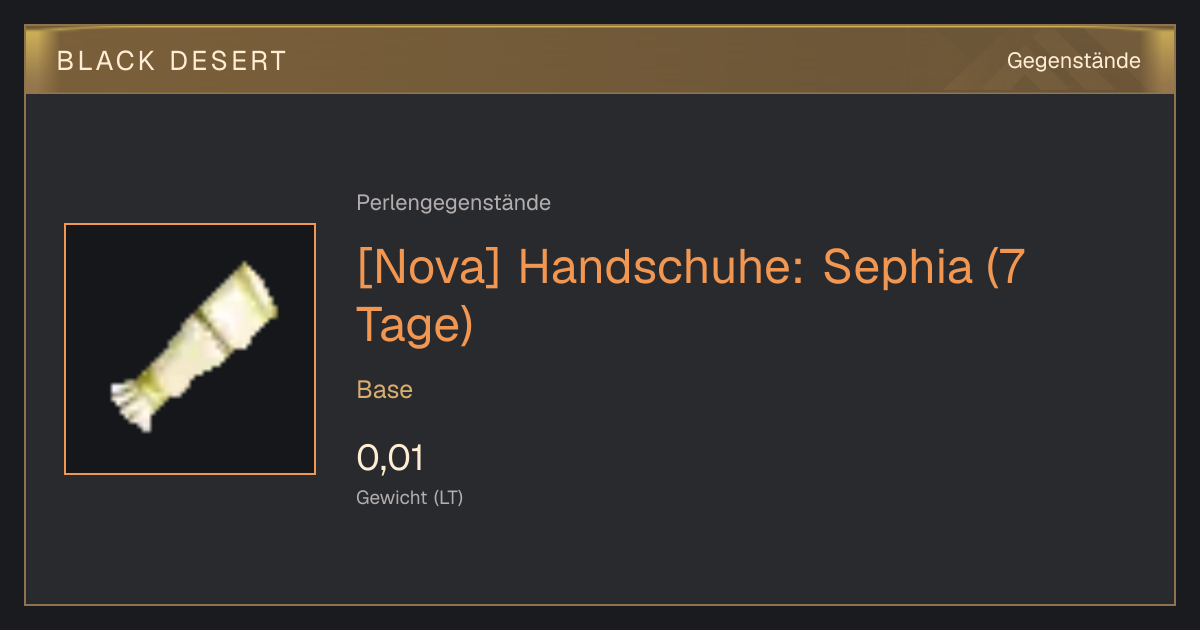The image size is (1200, 630).
Task: Open the [Nova] Handschuhe: Sephia title
Action: click(691, 296)
